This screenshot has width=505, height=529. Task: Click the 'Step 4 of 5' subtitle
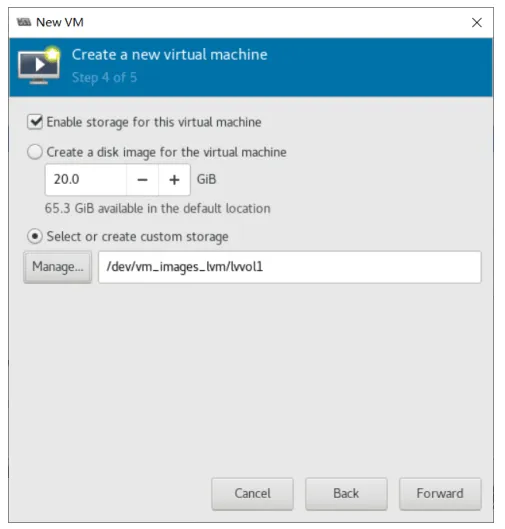point(105,78)
